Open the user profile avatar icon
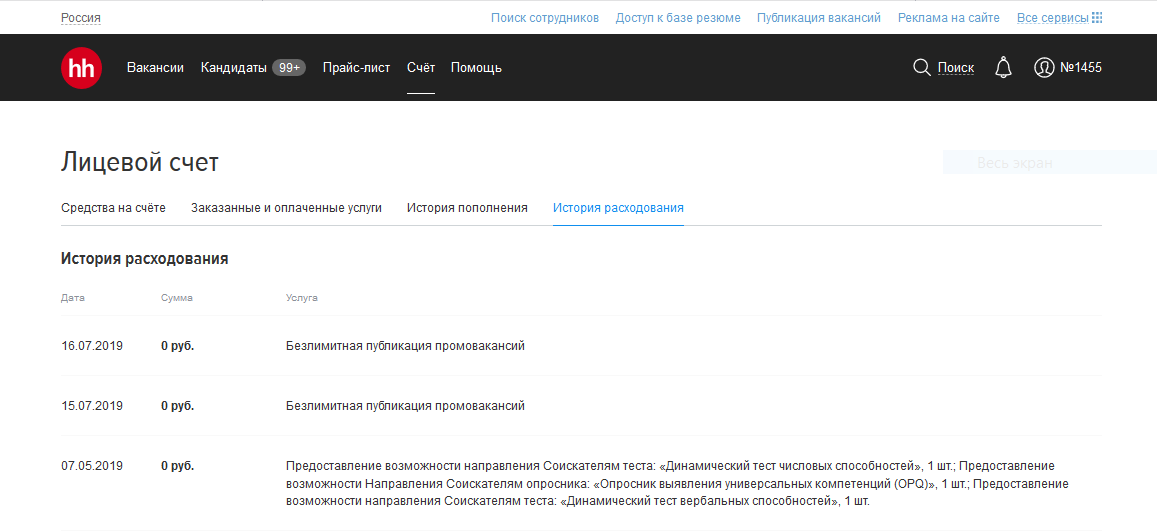 point(1044,68)
